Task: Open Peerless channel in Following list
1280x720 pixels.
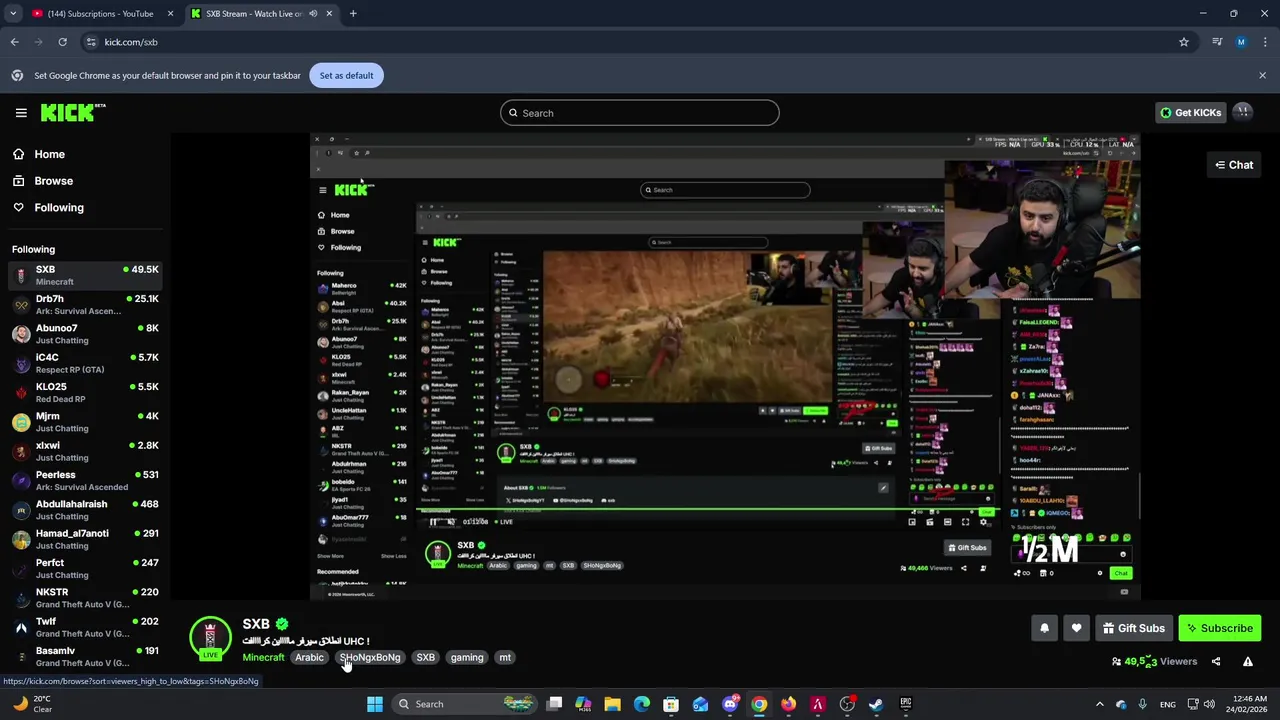Action: (86, 481)
